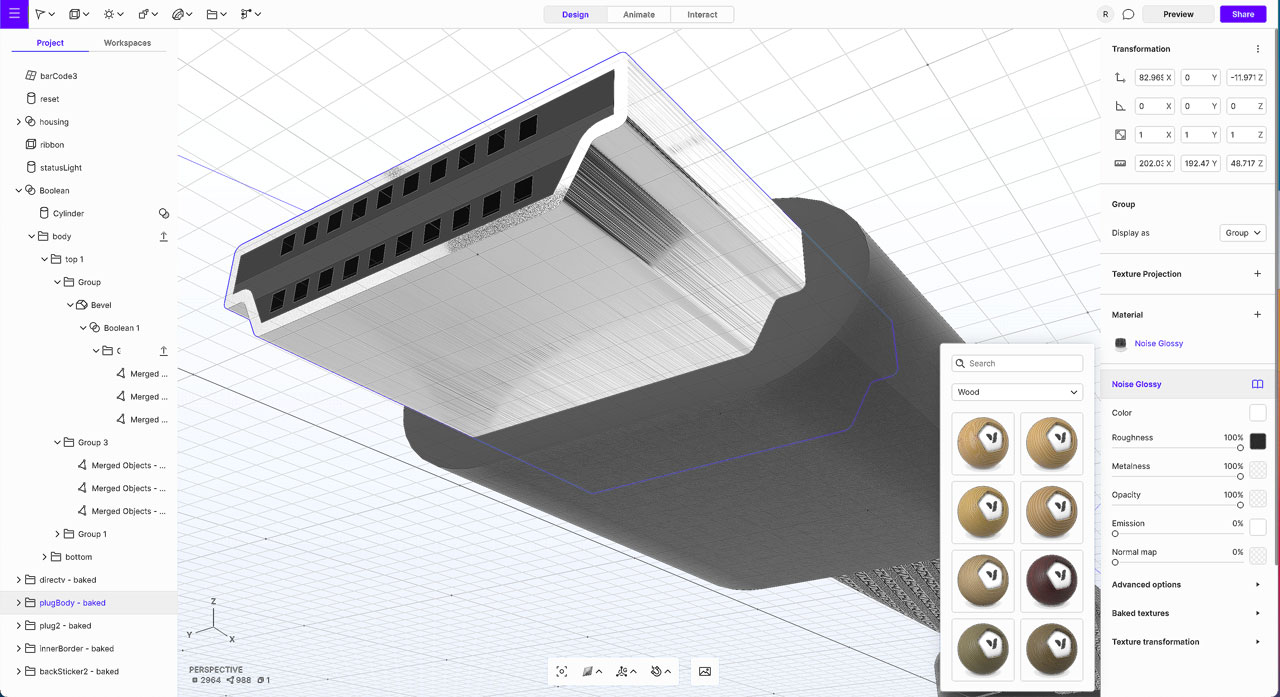The height and width of the screenshot is (697, 1280).
Task: Switch to the Animate tab
Action: [640, 14]
